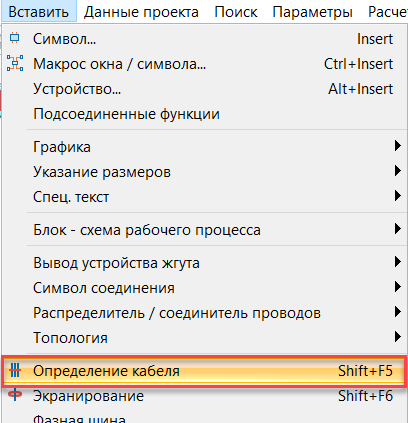Click the Макрос окна / символа icon
This screenshot has height=423, width=408.
pos(15,63)
